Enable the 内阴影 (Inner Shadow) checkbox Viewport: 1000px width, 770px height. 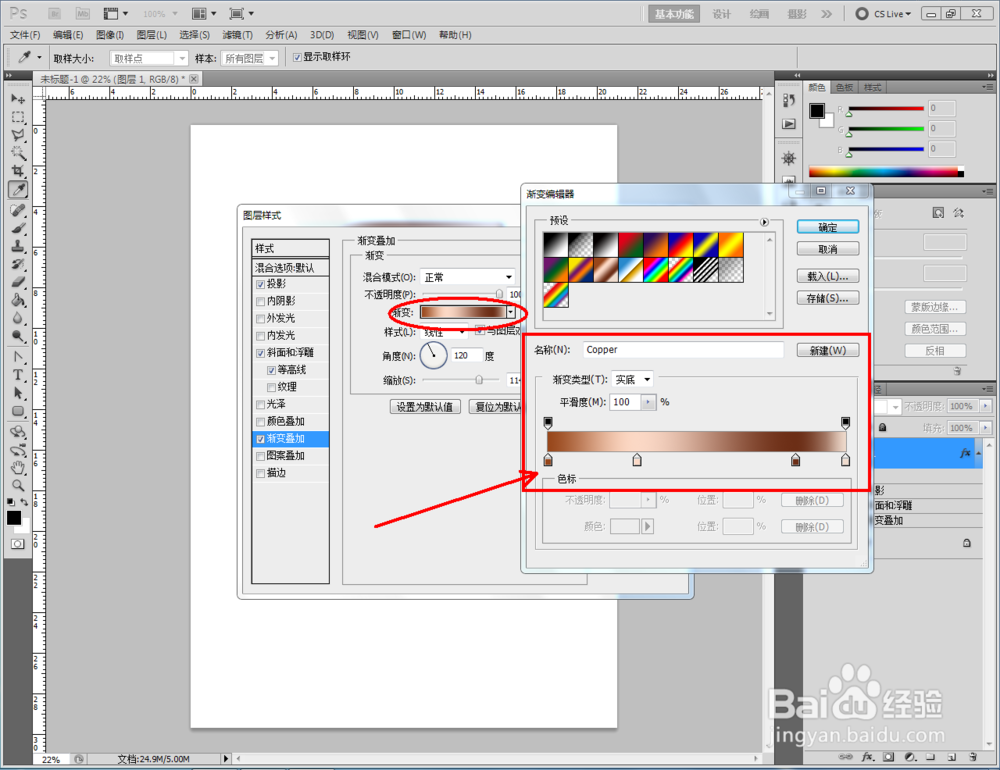[260, 302]
